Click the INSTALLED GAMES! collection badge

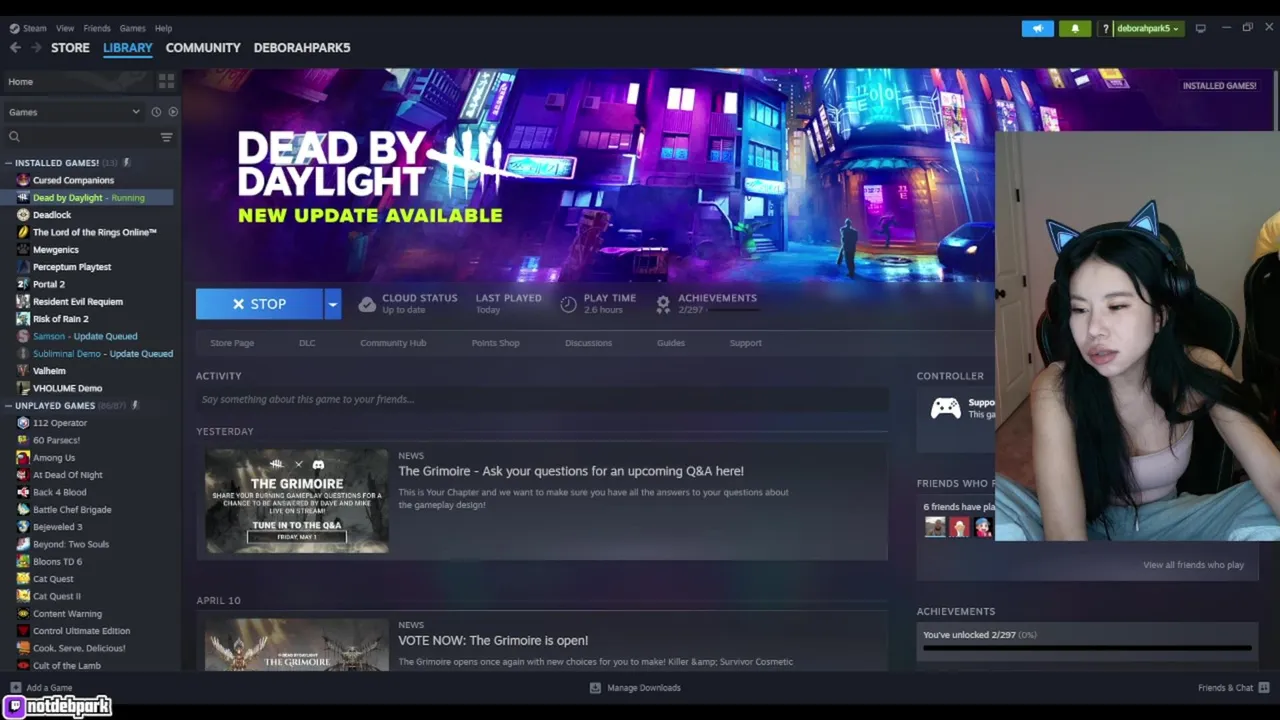[x=1219, y=86]
